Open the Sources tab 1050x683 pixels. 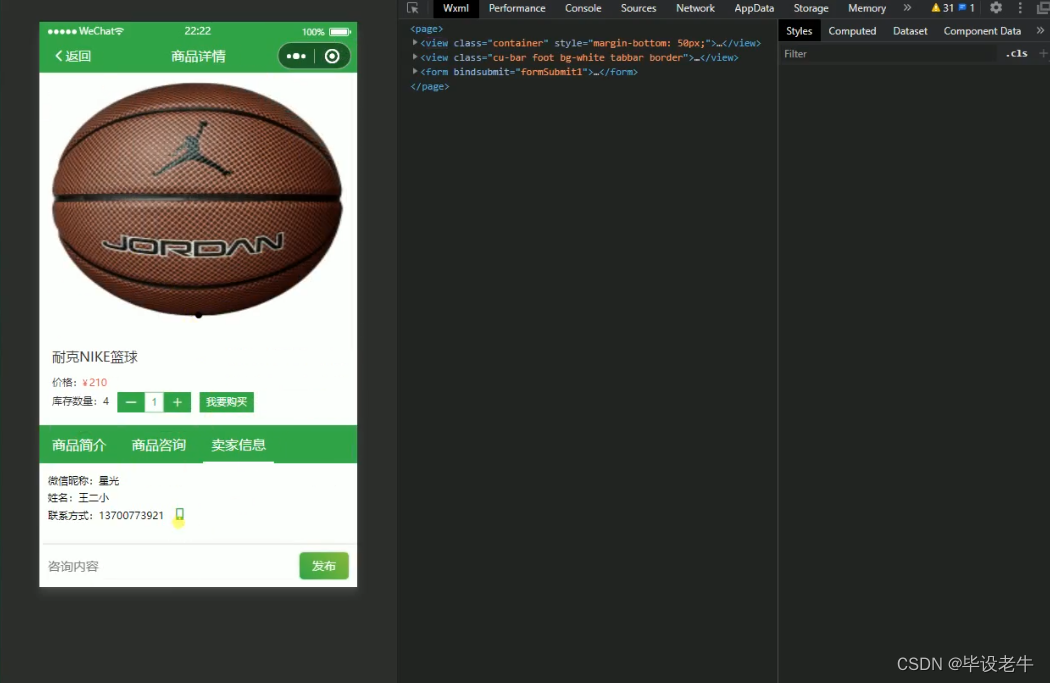(x=638, y=8)
